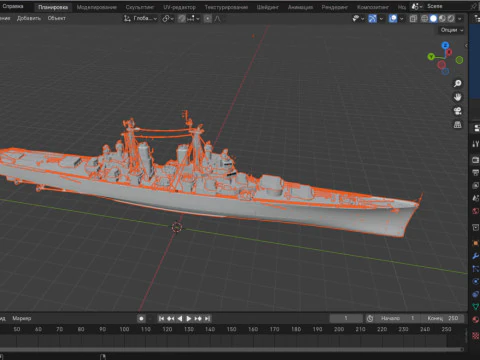Screen dimensions: 480x360
Task: Select solid viewport shading
Action: tap(433, 19)
